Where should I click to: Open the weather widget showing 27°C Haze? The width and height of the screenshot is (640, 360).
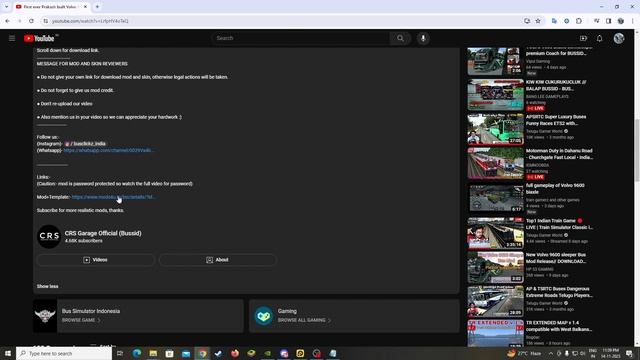pyautogui.click(x=524, y=353)
